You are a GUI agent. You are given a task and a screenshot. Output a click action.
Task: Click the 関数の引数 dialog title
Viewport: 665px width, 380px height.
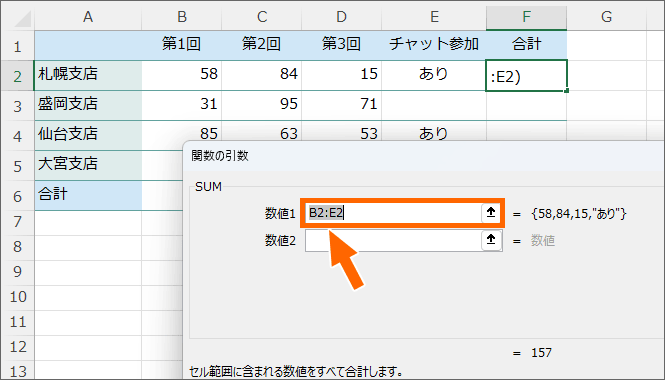220,156
